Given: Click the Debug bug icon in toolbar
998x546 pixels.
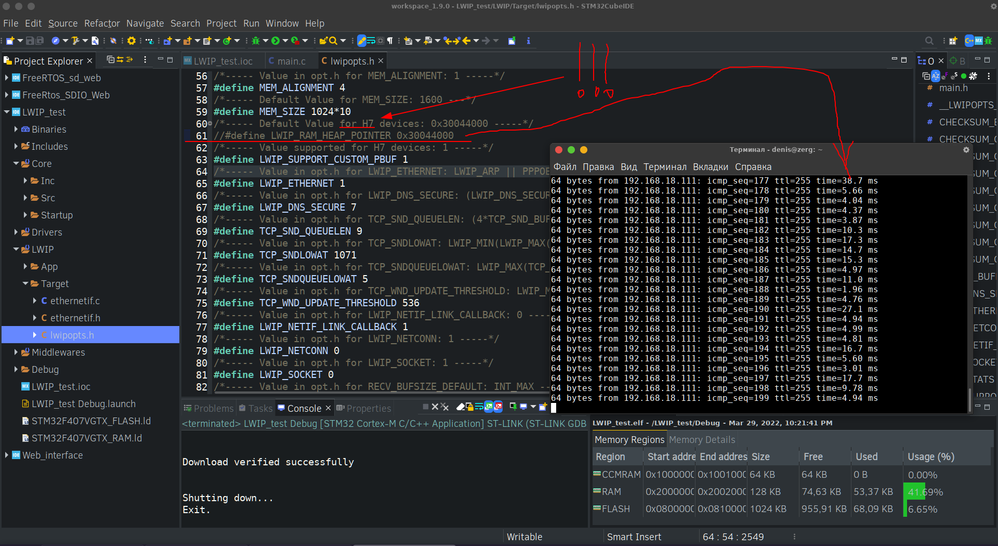Looking at the screenshot, I should coord(256,41).
